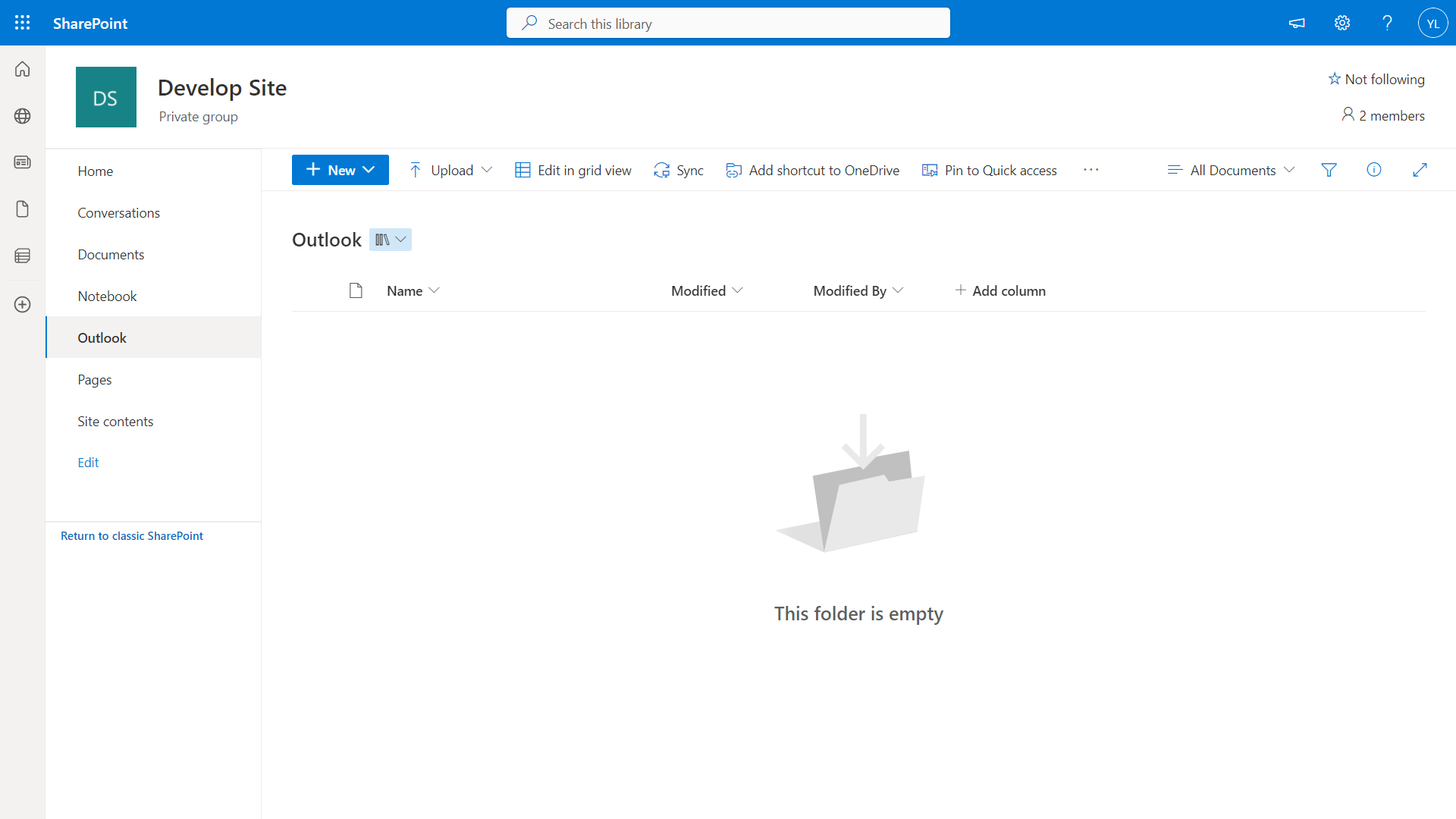Pin to Quick access
The image size is (1456, 819).
point(990,170)
